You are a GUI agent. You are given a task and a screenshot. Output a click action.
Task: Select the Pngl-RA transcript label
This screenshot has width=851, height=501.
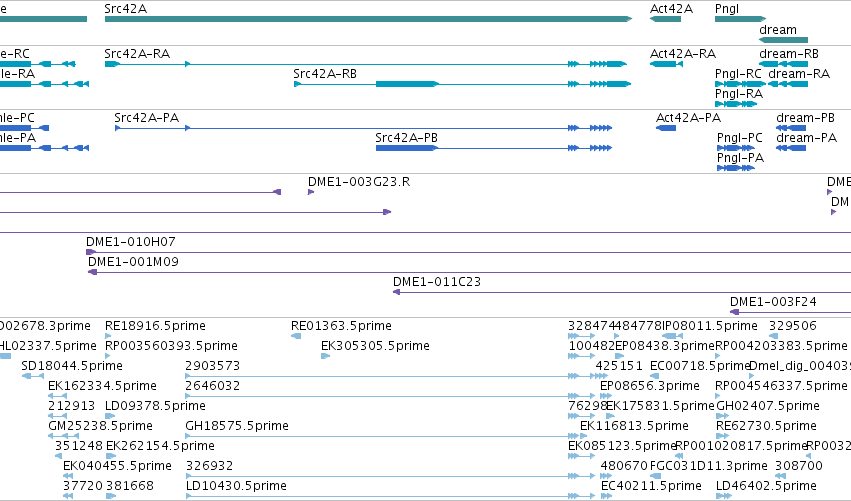739,94
